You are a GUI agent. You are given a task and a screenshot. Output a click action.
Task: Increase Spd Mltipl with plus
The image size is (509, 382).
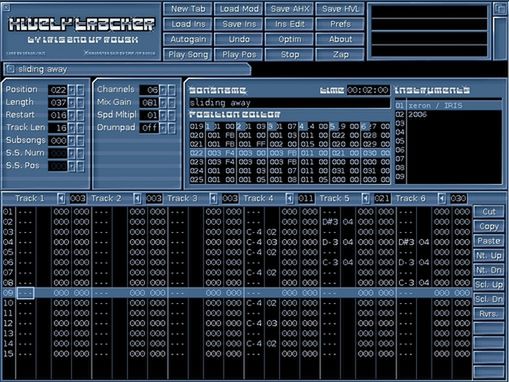point(163,115)
